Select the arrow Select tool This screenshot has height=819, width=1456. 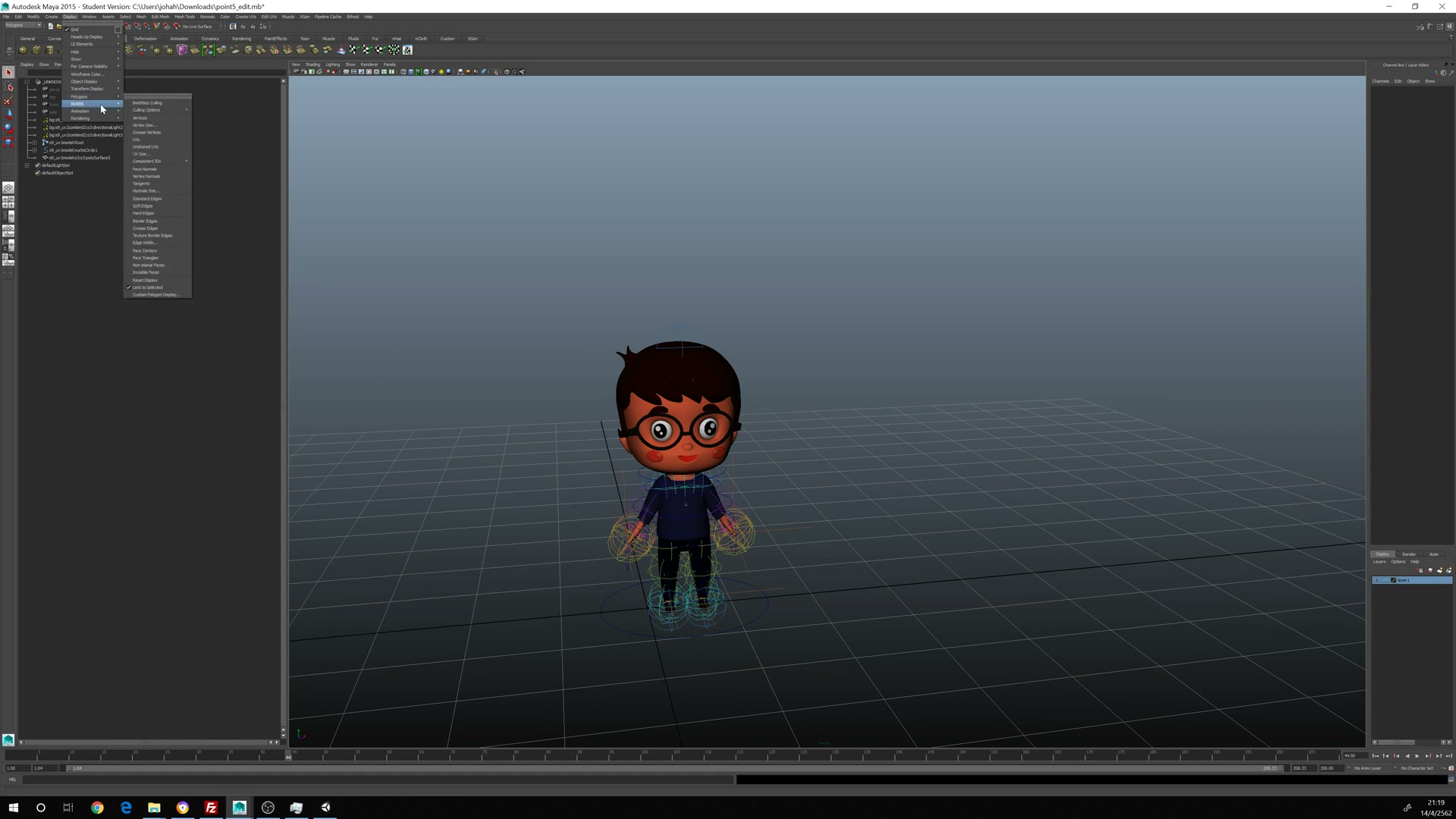[x=8, y=73]
